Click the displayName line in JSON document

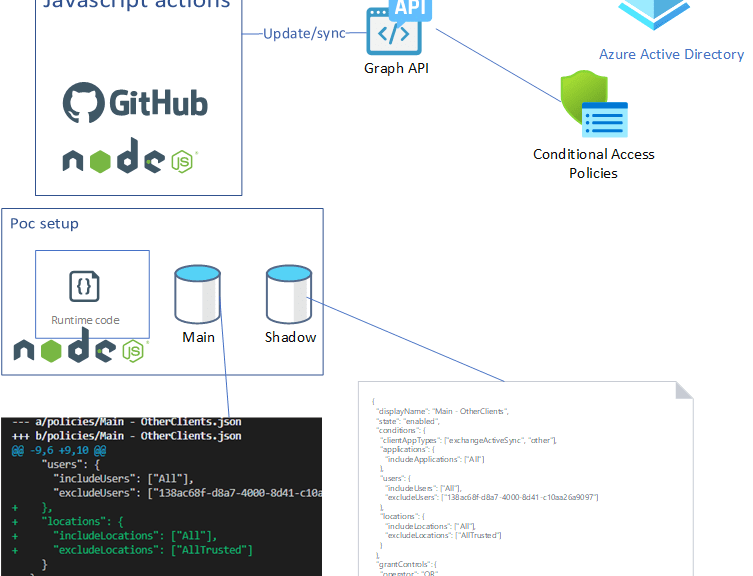pos(441,411)
